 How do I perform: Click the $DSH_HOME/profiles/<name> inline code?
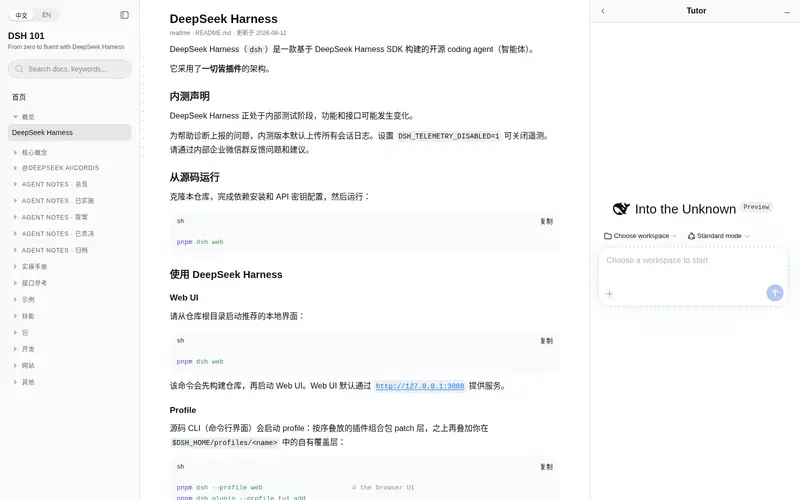coord(224,442)
